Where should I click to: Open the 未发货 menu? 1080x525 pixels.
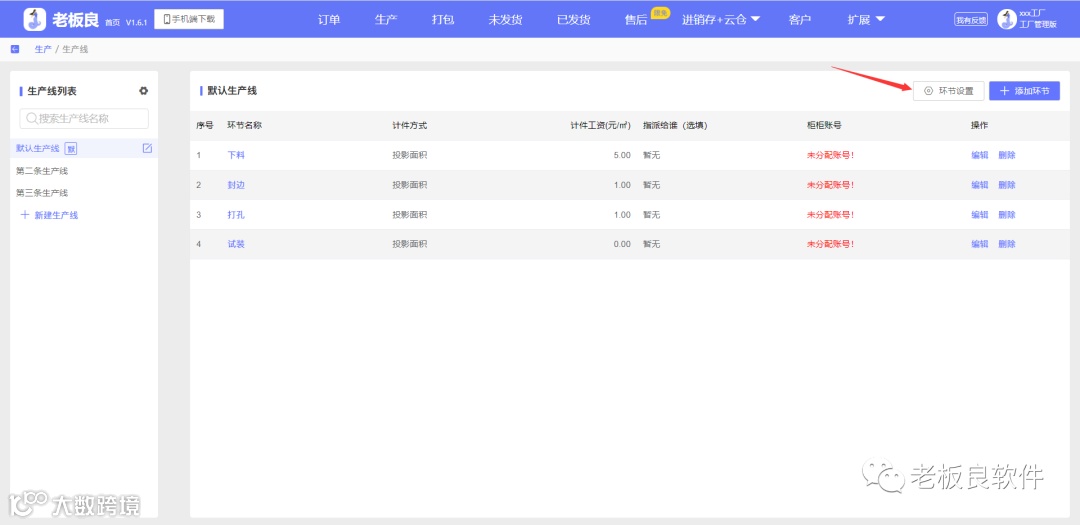506,19
